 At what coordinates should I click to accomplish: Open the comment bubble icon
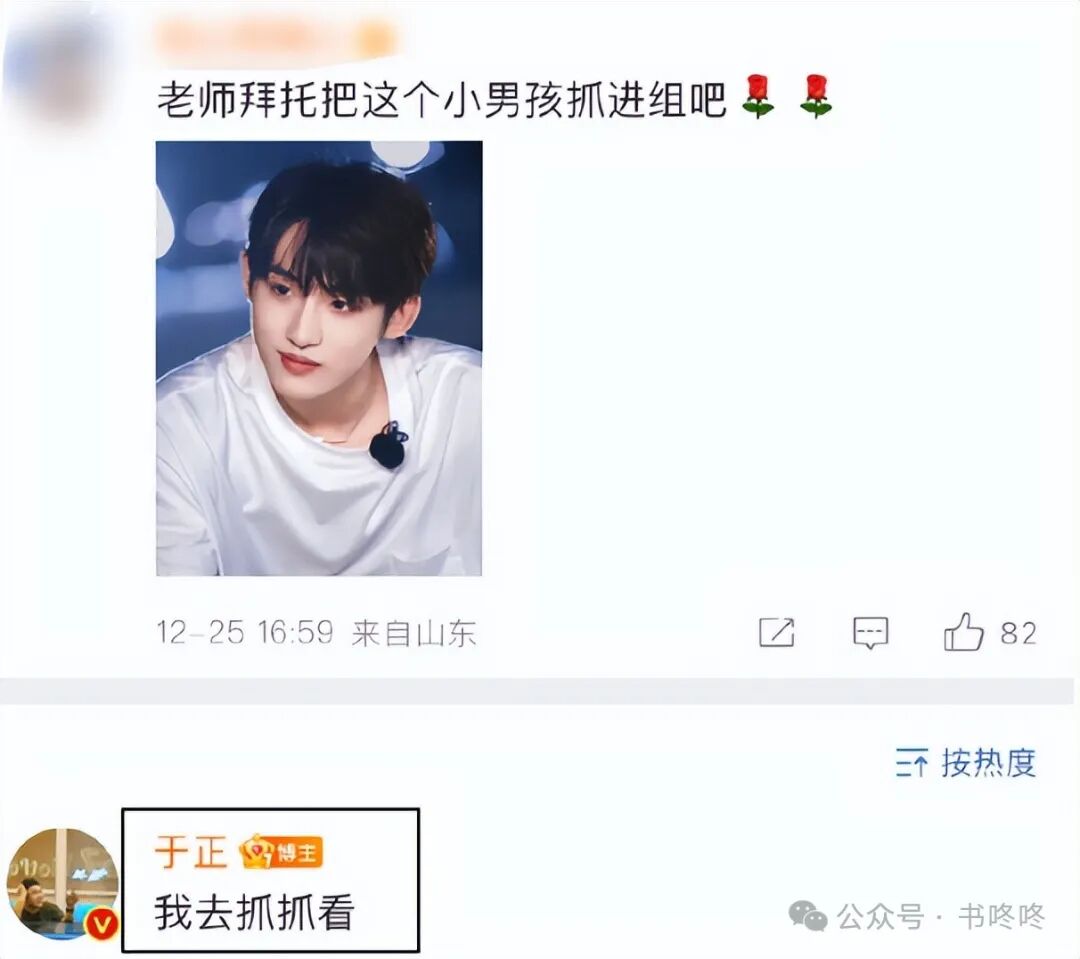pos(871,632)
